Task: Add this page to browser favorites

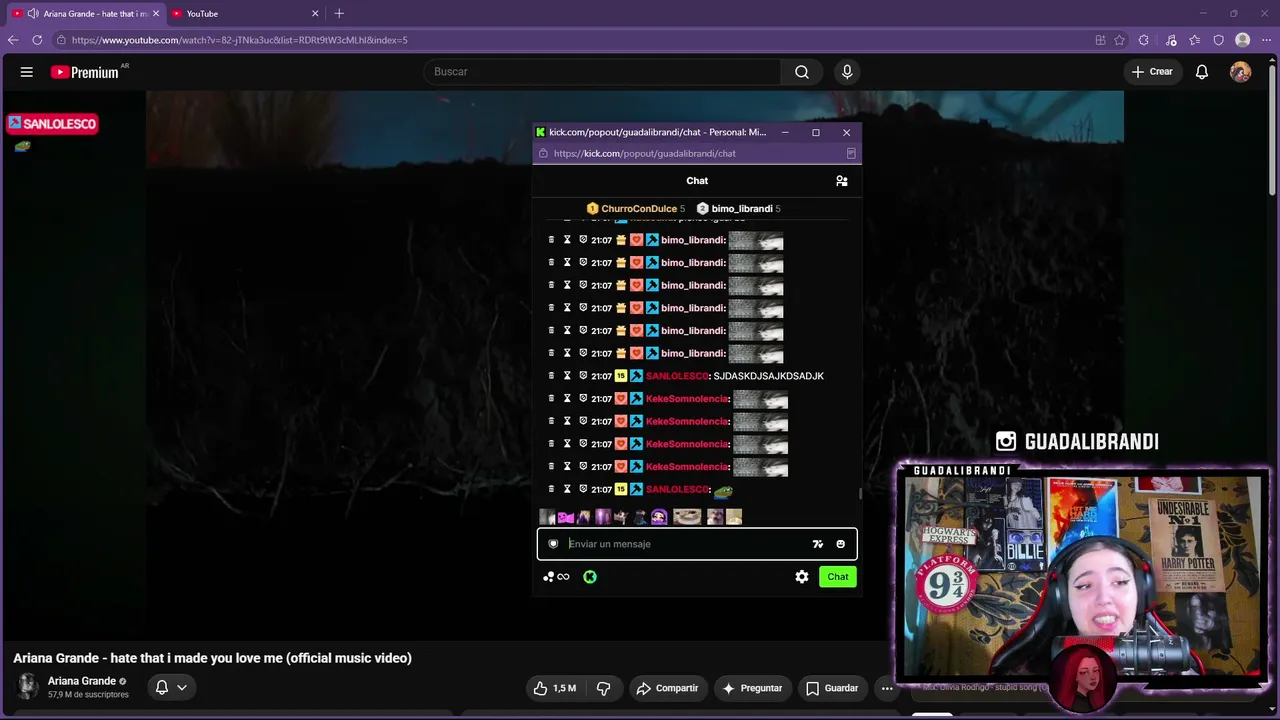Action: (x=1120, y=40)
